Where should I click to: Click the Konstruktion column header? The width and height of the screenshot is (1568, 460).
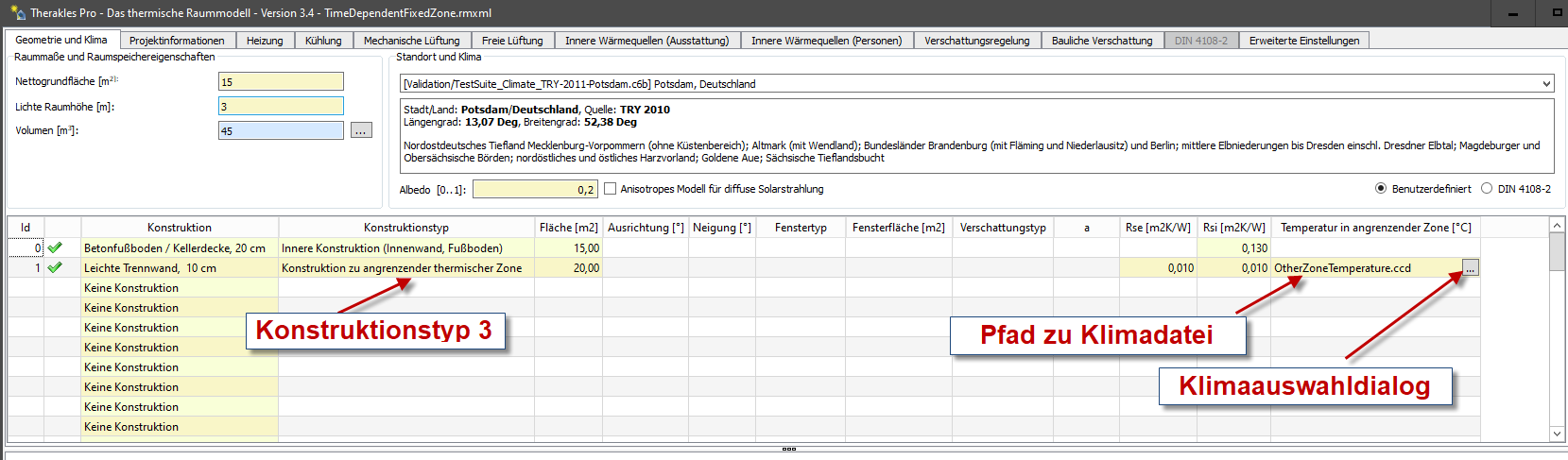(x=180, y=227)
